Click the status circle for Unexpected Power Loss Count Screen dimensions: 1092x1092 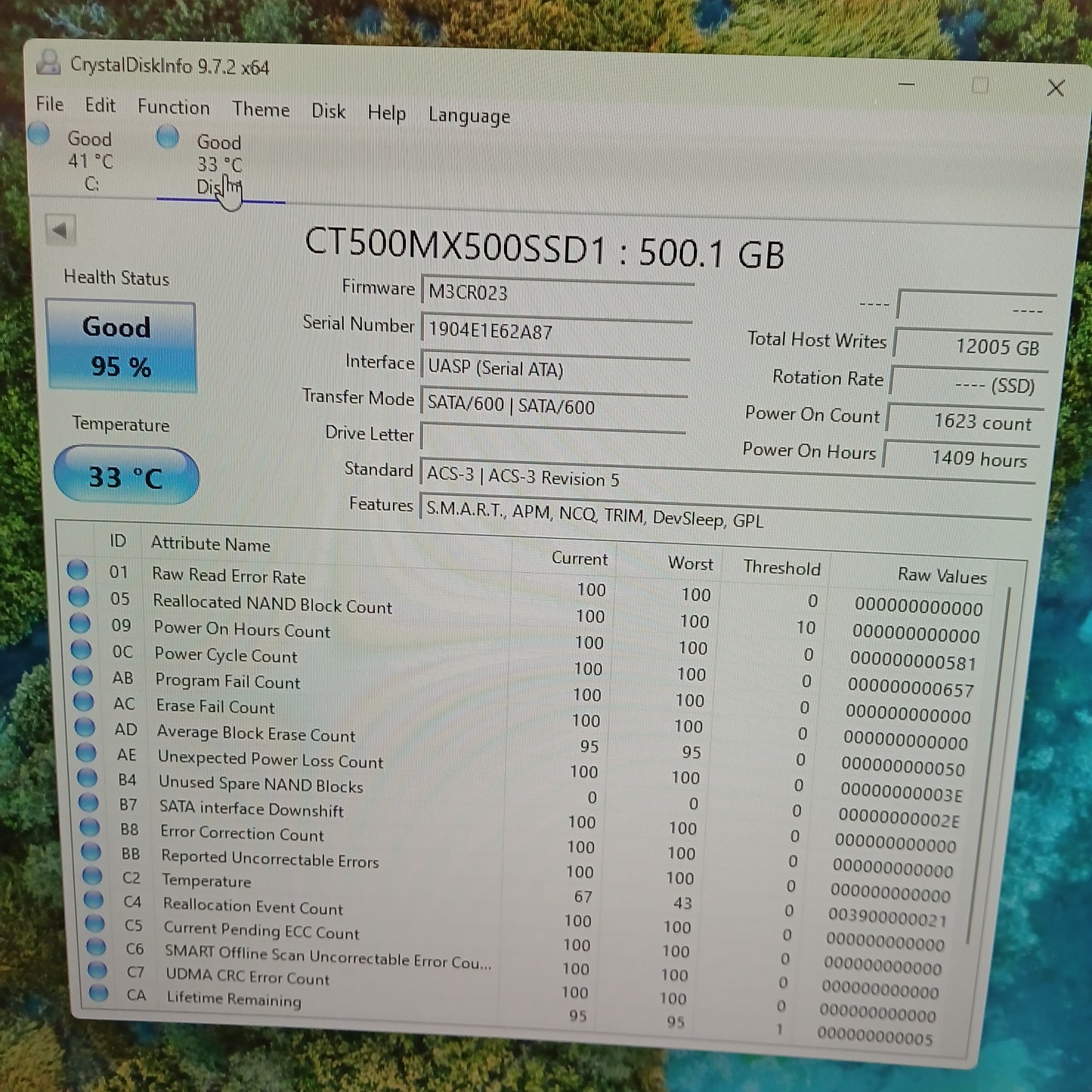point(86,753)
